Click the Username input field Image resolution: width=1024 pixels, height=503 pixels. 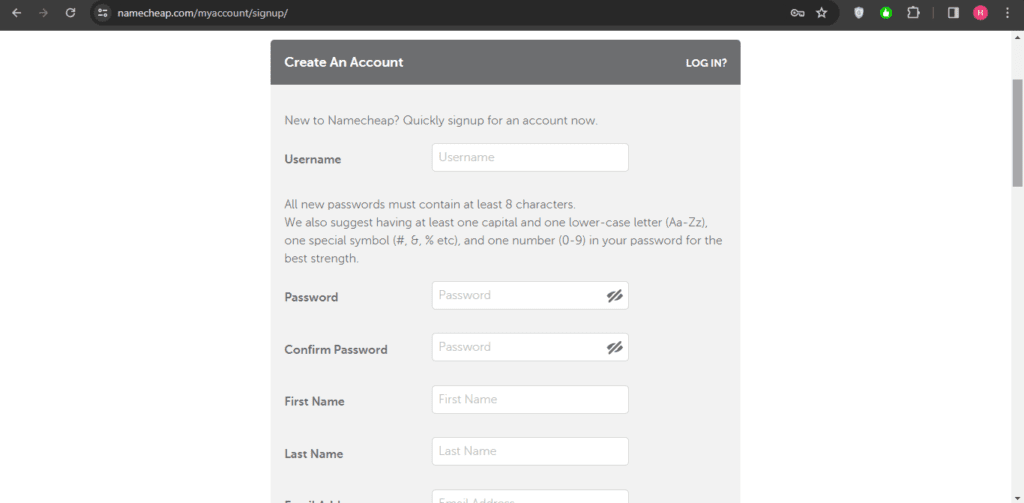tap(530, 157)
